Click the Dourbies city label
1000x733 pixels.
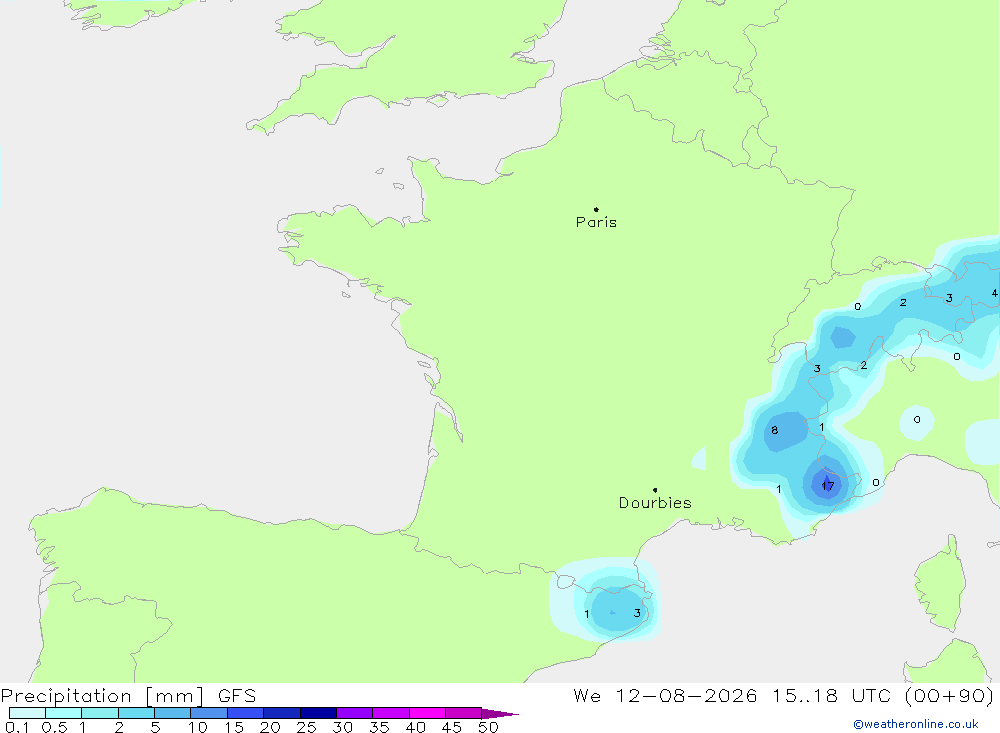click(655, 503)
